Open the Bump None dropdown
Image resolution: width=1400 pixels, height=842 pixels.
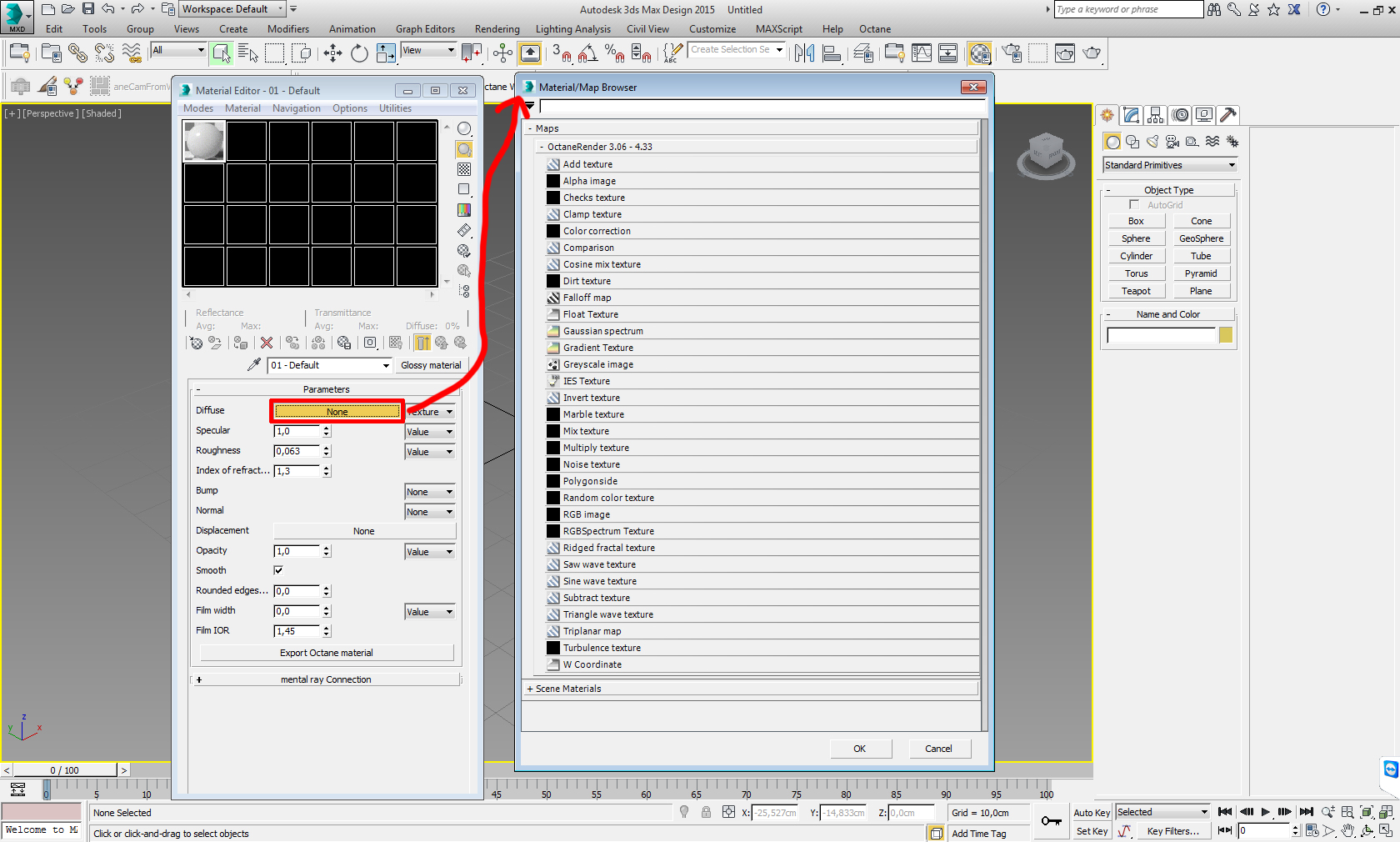[x=430, y=492]
